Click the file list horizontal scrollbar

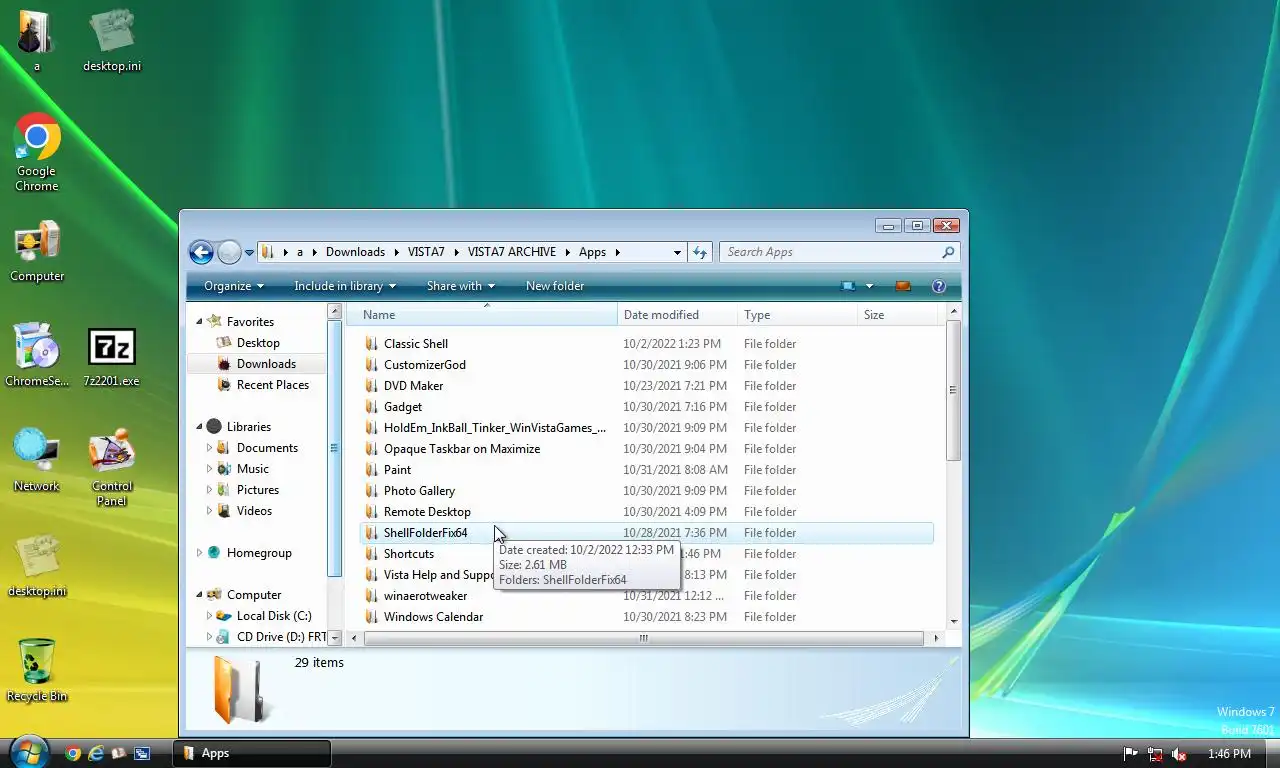(643, 638)
